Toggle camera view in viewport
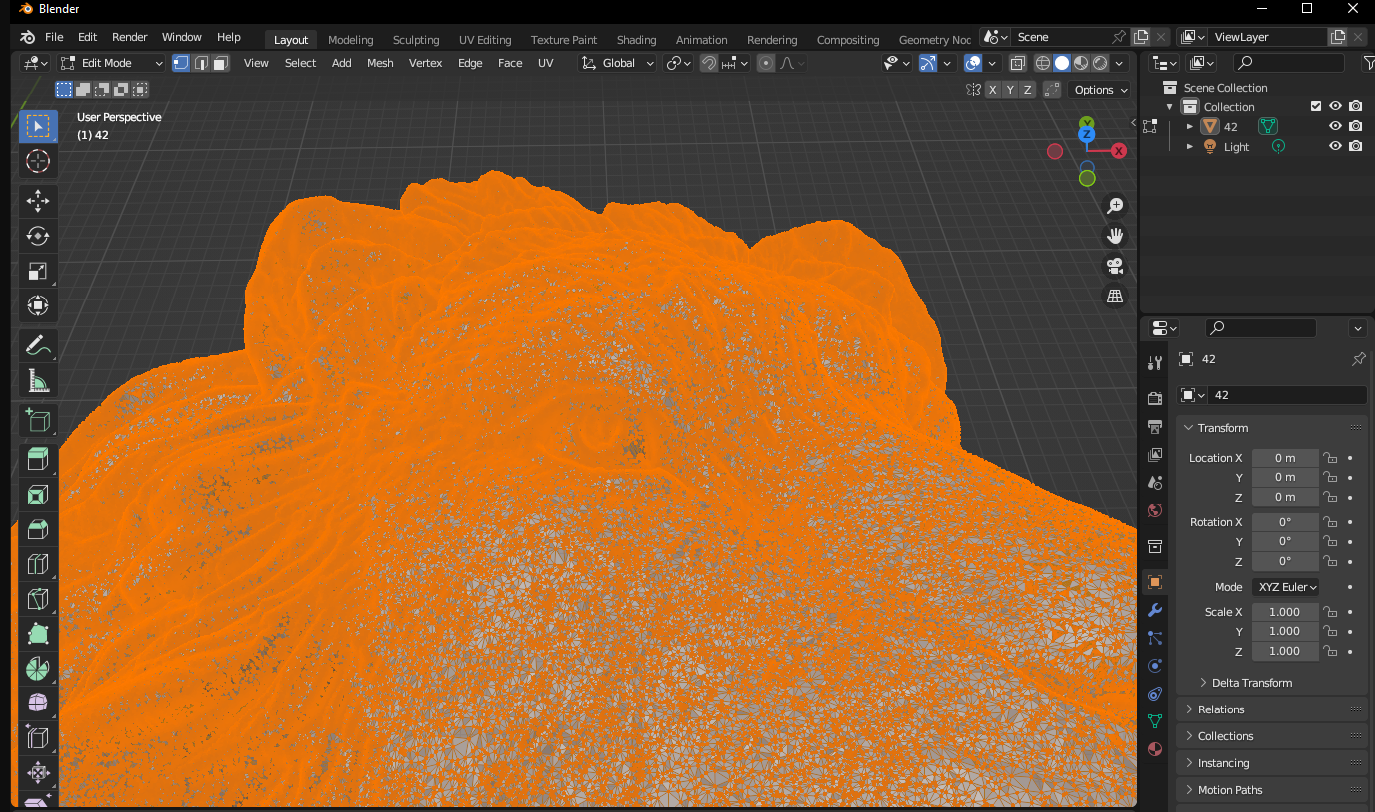 click(x=1115, y=266)
